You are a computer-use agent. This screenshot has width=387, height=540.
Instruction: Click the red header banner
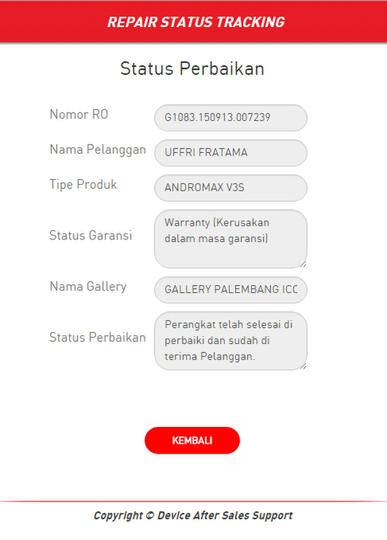194,21
